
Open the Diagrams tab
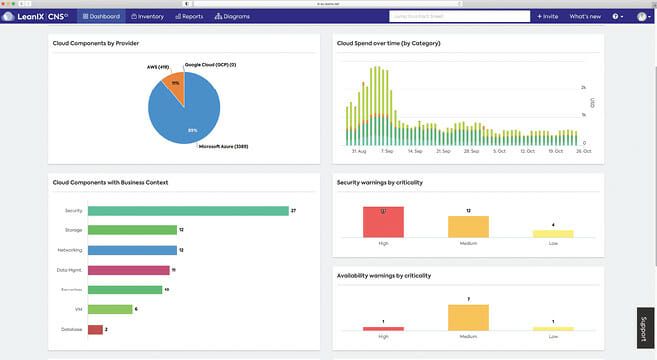click(x=232, y=16)
